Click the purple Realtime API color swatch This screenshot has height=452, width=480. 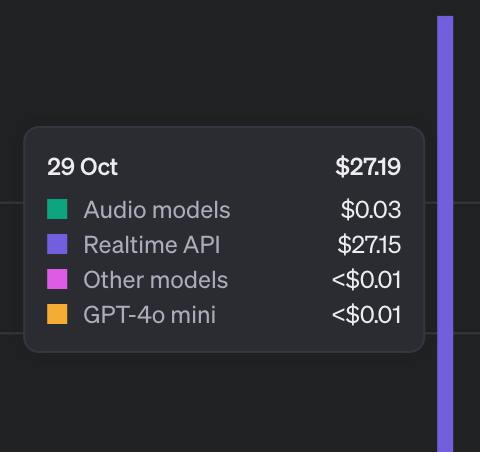click(57, 244)
